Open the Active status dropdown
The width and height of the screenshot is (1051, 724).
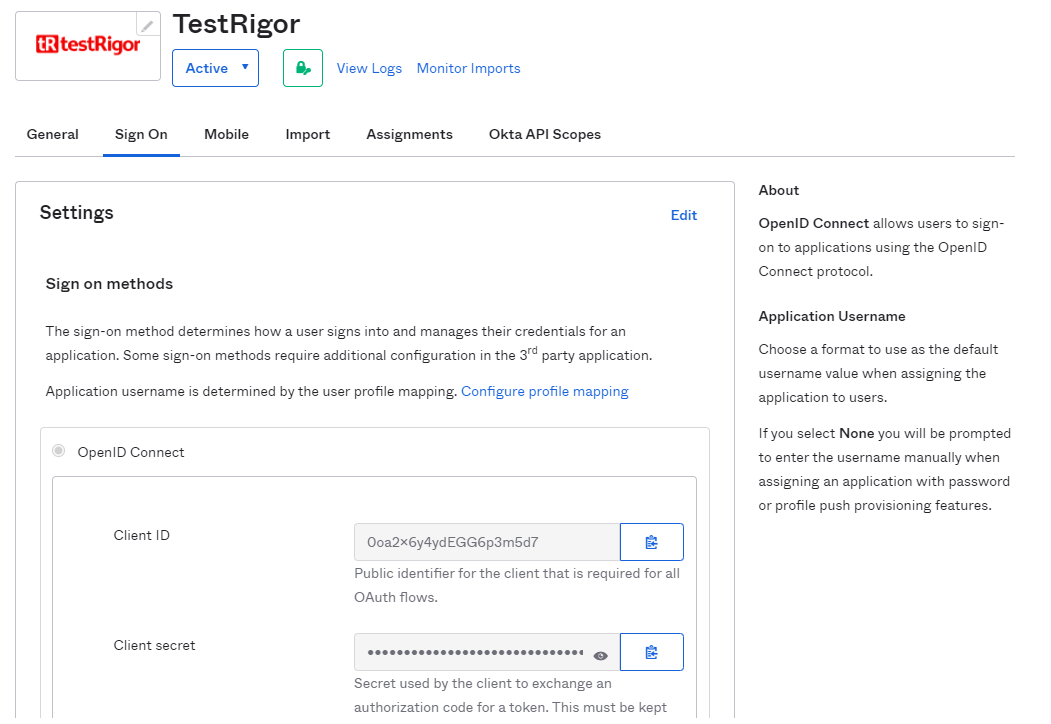[x=215, y=68]
